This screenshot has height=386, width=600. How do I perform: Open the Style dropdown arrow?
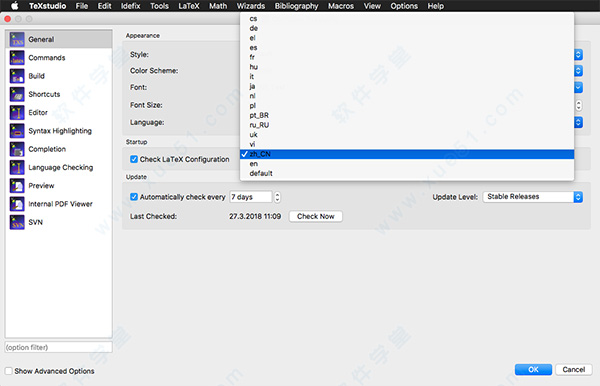coord(578,55)
